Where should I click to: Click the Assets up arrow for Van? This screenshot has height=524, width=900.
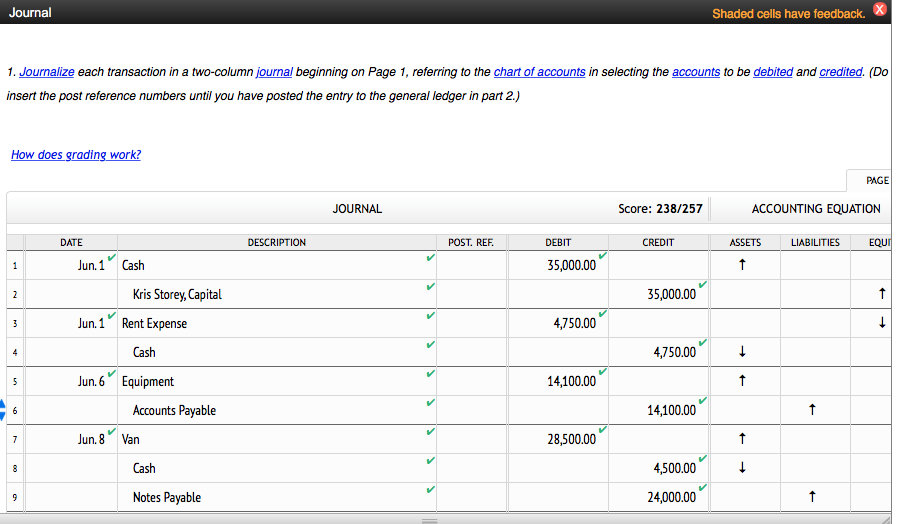pyautogui.click(x=742, y=438)
